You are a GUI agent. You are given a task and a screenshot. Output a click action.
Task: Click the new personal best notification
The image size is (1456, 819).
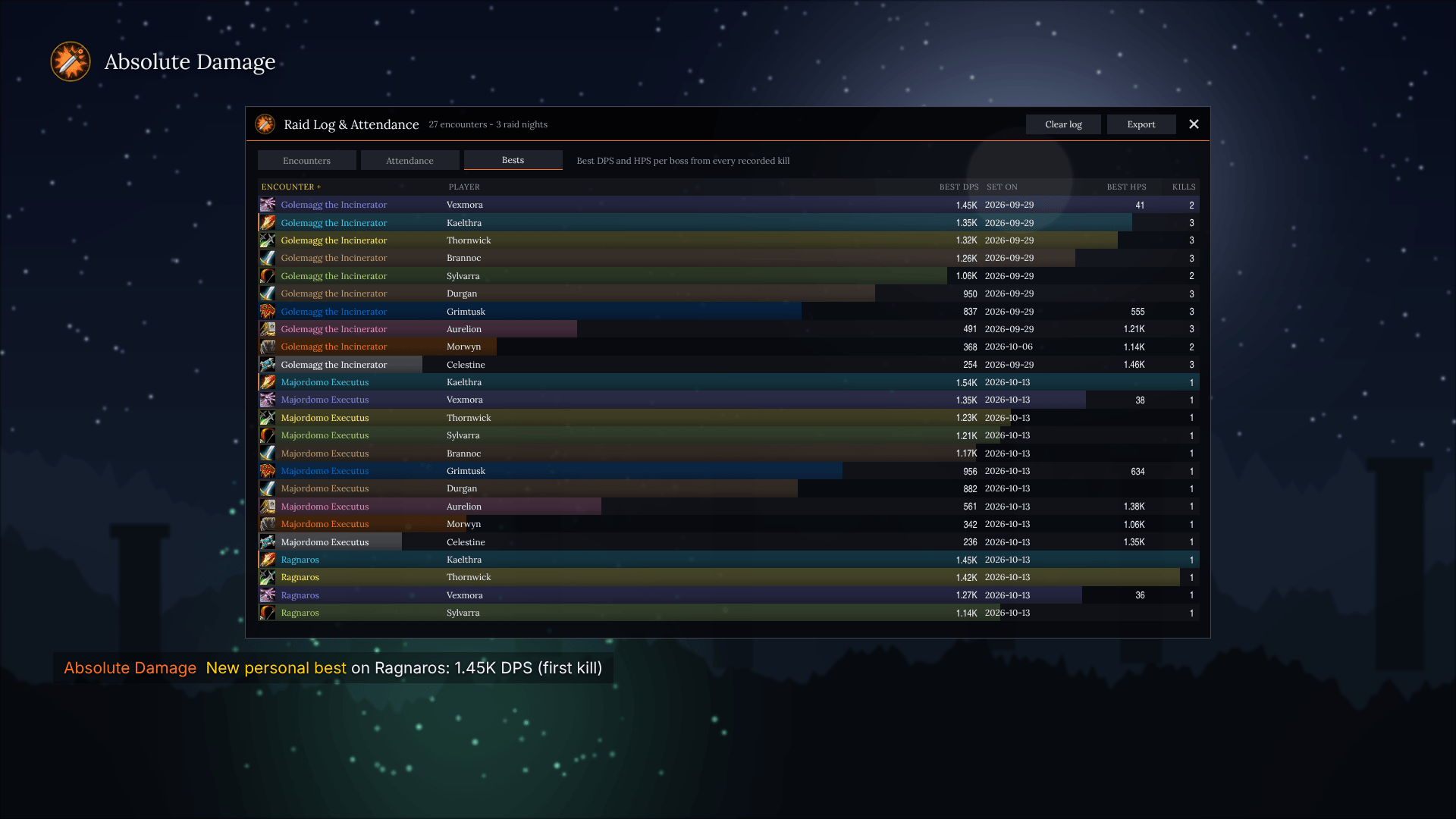[333, 668]
